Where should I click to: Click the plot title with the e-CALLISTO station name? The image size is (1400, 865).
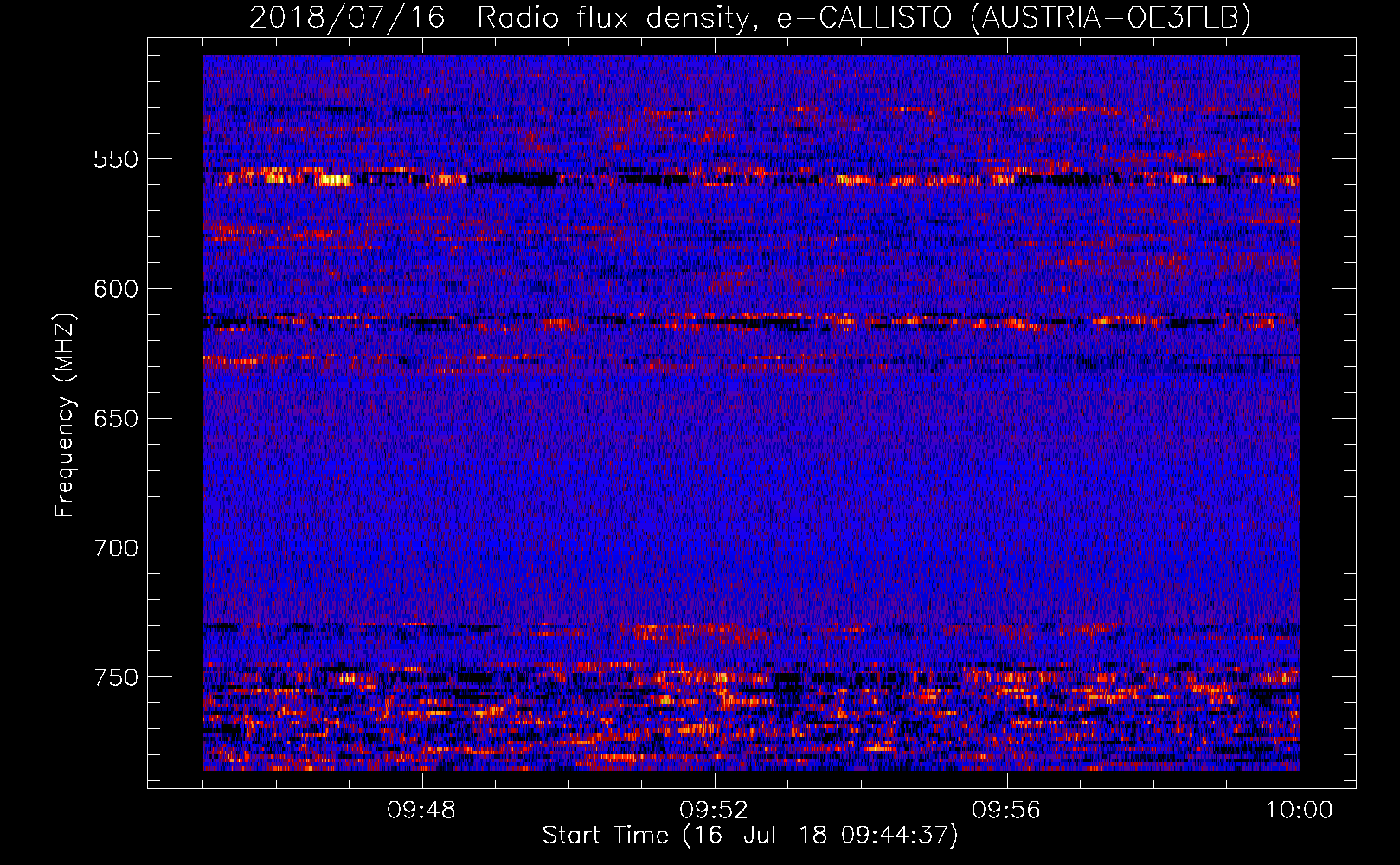coord(750,18)
